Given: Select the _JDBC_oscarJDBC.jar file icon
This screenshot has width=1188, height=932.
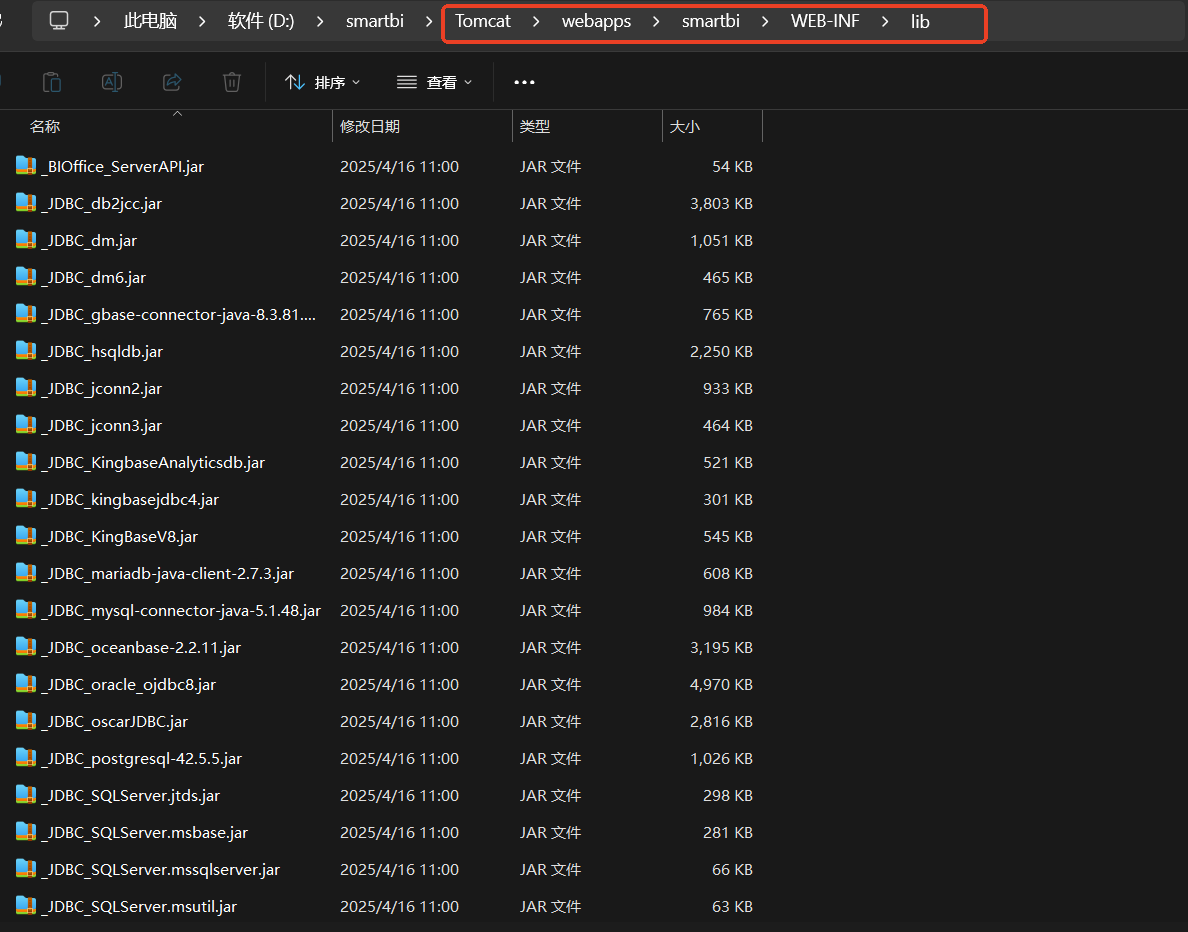Looking at the screenshot, I should coord(26,721).
